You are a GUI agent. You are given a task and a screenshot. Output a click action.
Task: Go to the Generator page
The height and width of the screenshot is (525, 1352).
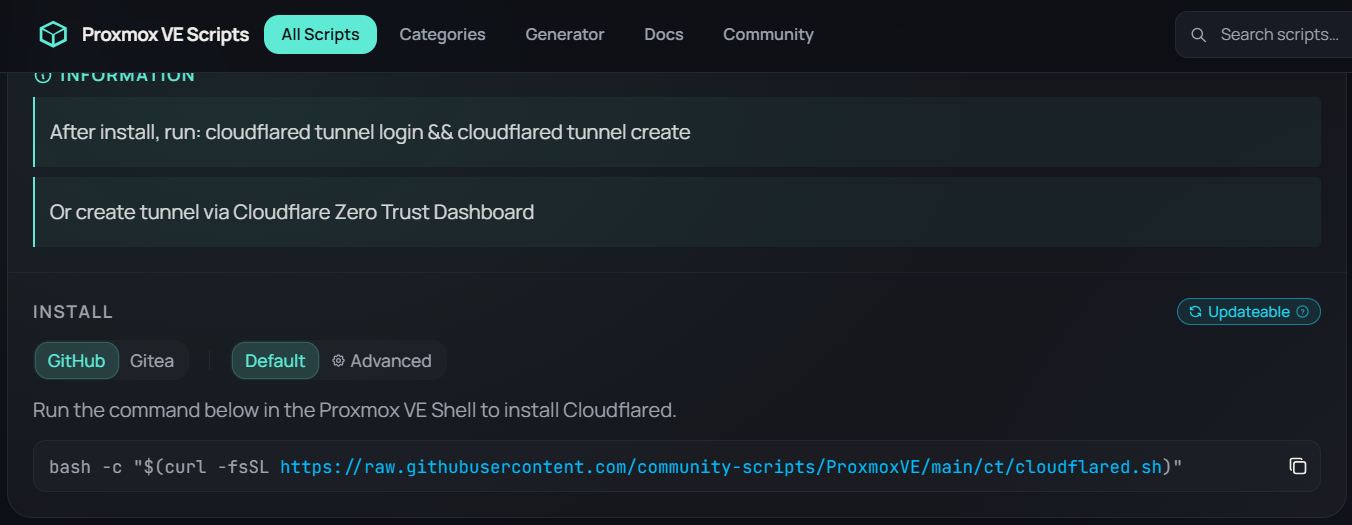point(565,34)
